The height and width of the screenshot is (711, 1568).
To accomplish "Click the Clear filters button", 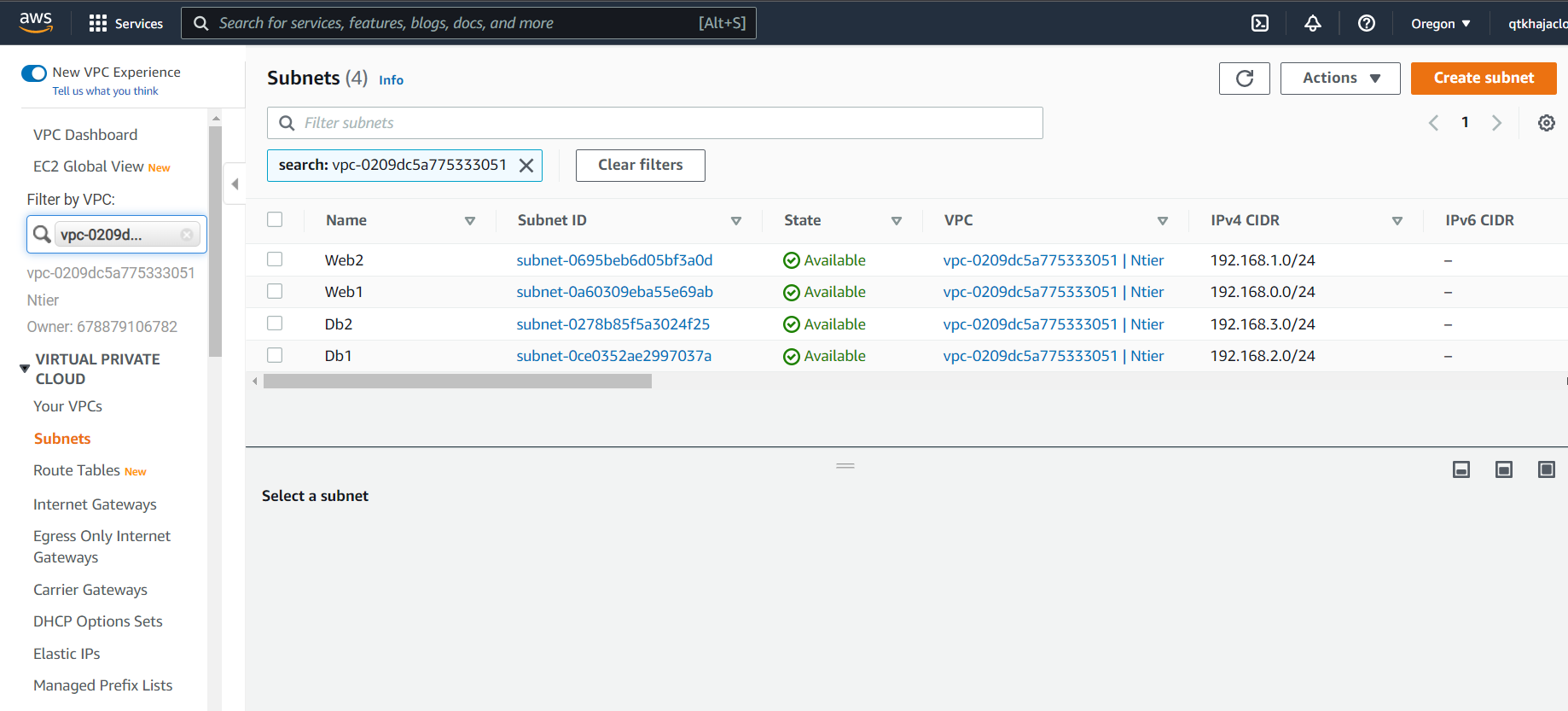I will pos(641,166).
